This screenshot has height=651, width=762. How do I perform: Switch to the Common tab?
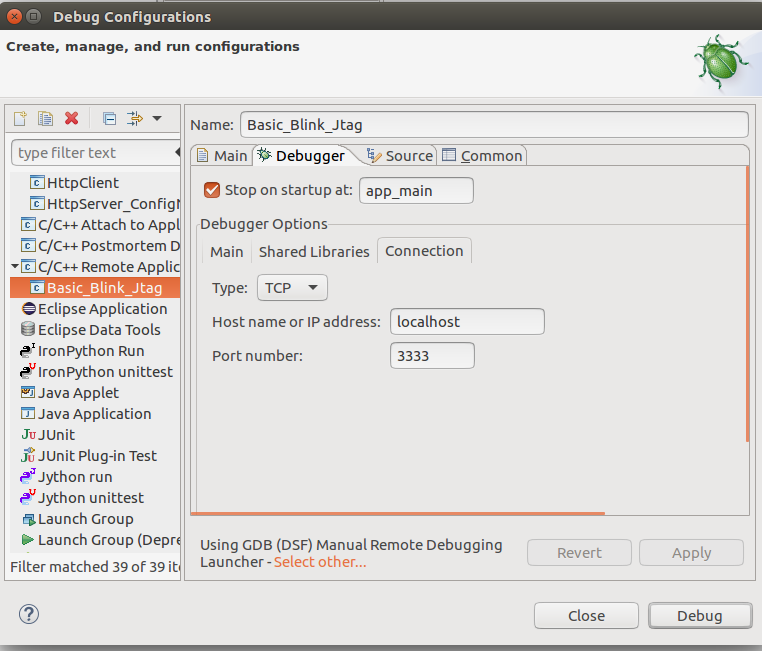482,155
